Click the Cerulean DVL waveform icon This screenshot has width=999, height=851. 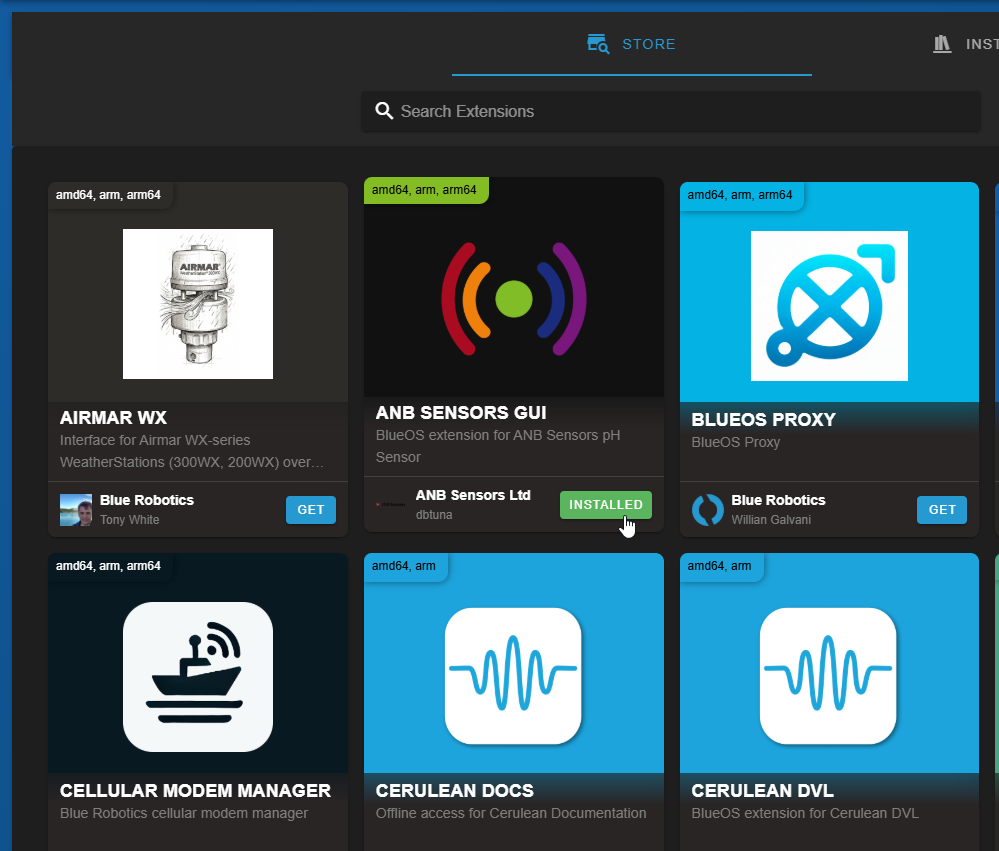828,676
